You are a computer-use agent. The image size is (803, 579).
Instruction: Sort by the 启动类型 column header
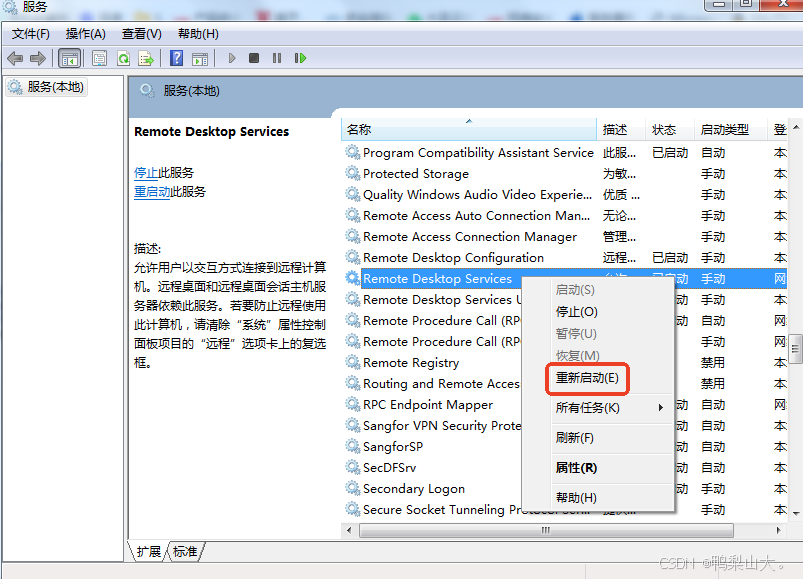[x=731, y=130]
